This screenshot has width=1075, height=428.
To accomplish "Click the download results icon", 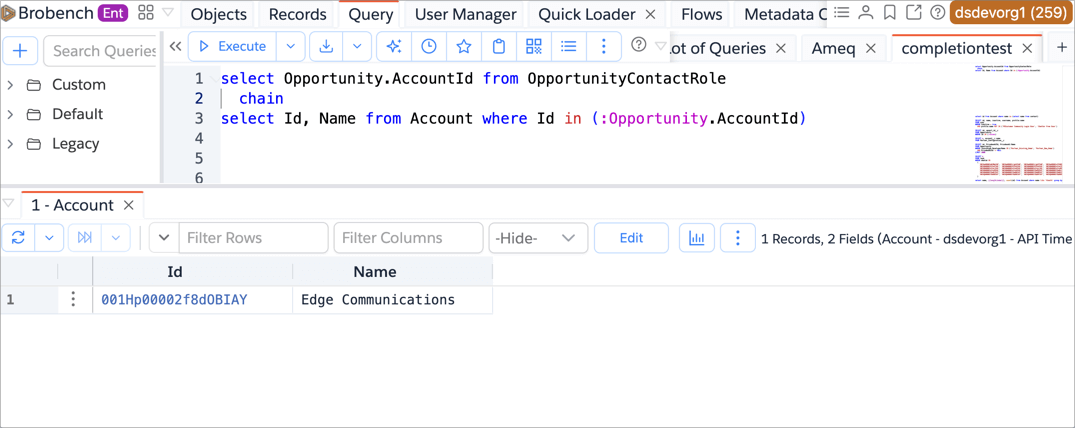I will coord(326,47).
